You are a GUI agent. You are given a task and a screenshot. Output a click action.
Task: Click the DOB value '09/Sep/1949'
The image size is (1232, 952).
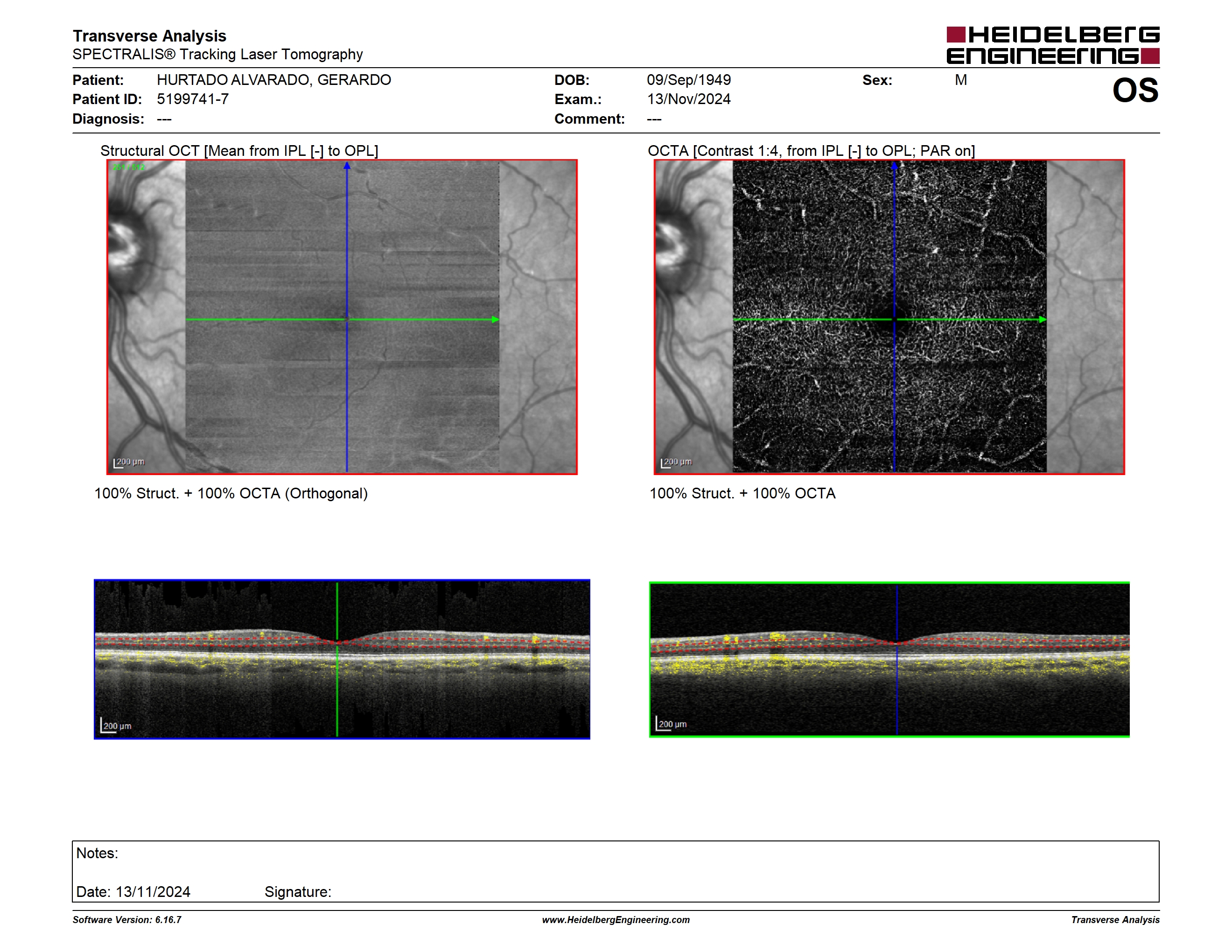689,79
